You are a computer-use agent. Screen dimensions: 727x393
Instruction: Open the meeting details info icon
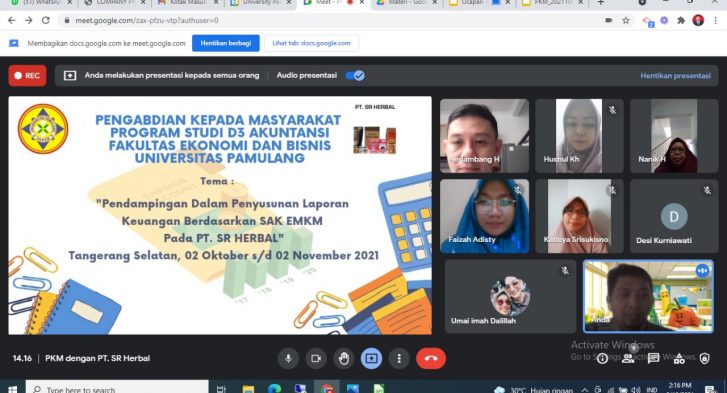point(602,358)
